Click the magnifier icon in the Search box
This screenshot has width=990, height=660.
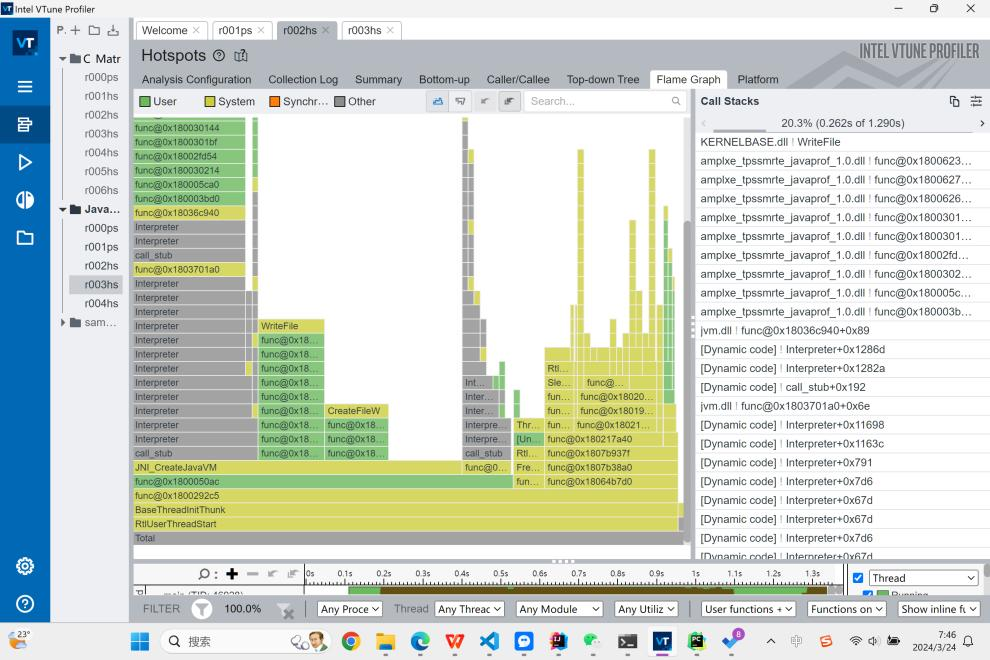point(676,101)
